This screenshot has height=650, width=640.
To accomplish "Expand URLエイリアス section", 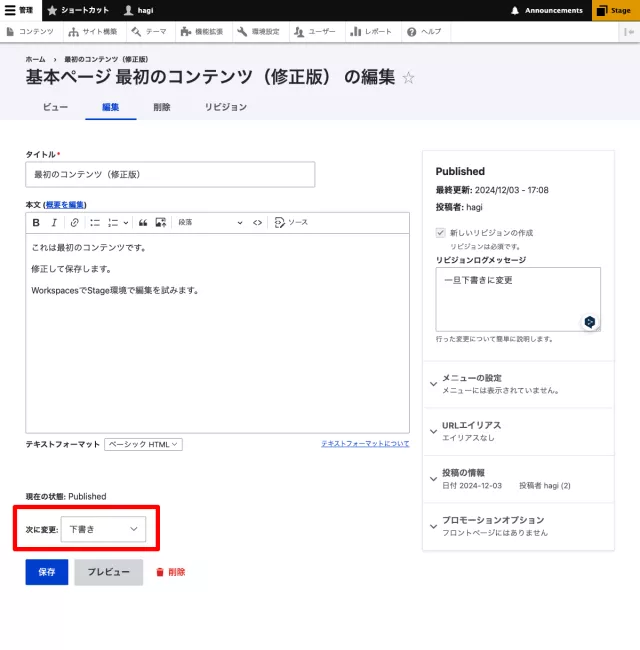I will pyautogui.click(x=519, y=431).
